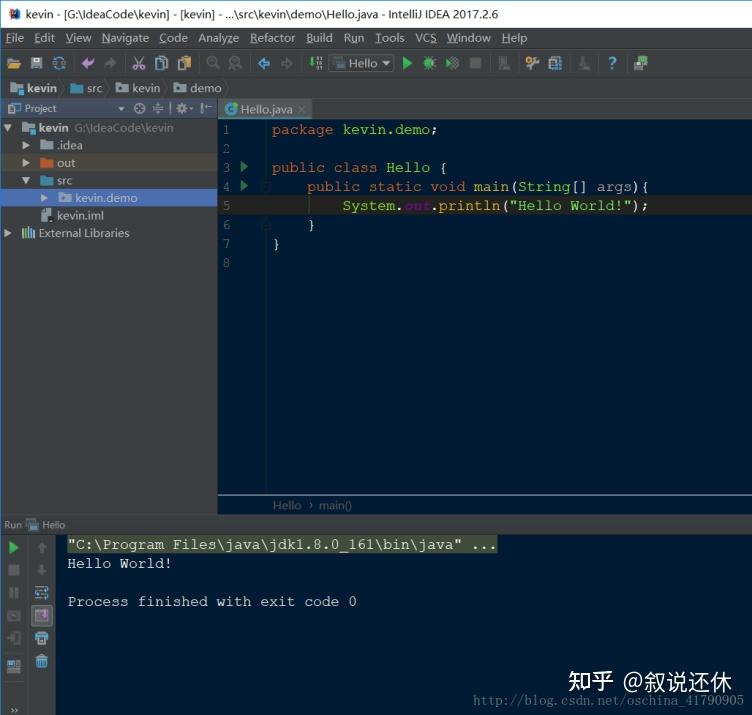Screen dimensions: 752x715
Task: Open the Hello run configuration dropdown
Action: pyautogui.click(x=362, y=63)
